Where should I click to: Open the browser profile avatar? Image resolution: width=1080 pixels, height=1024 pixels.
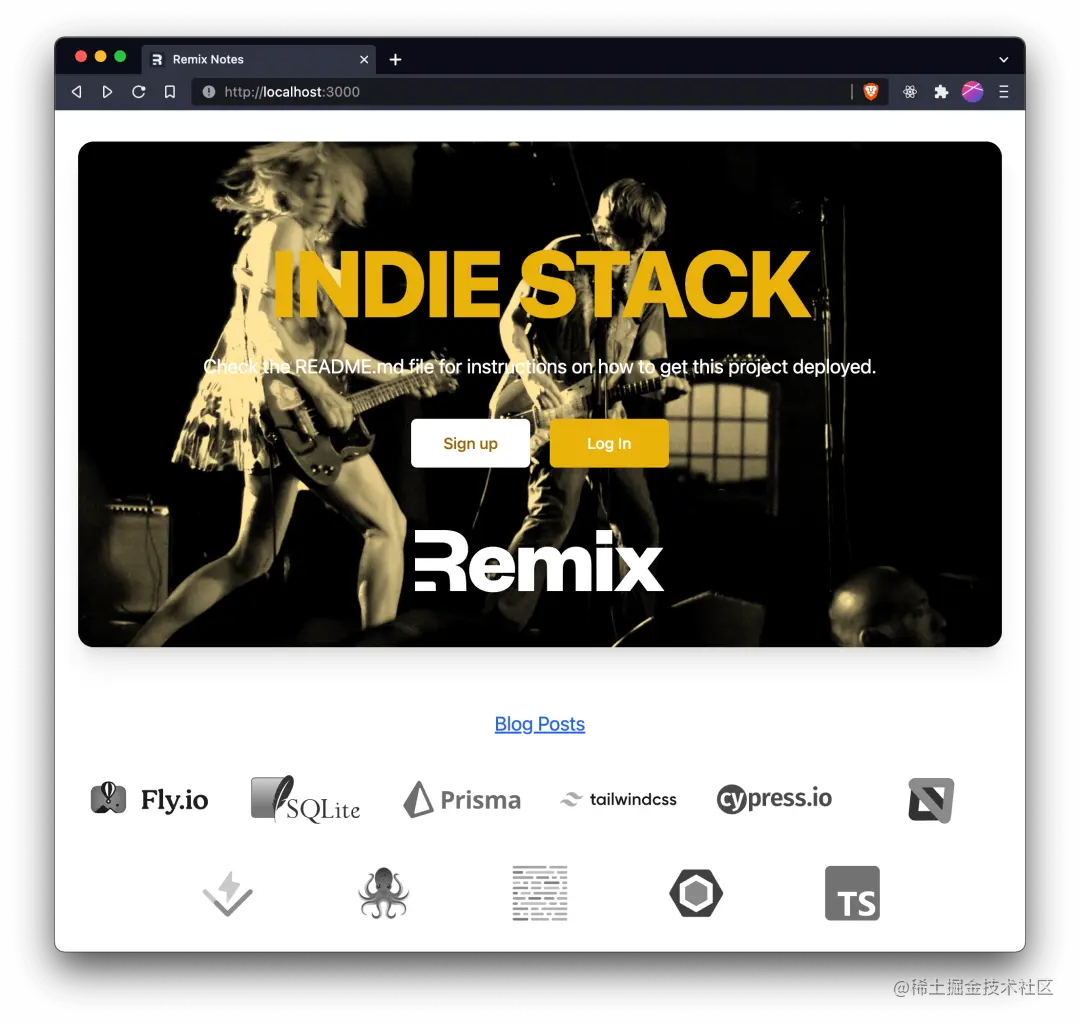(972, 92)
